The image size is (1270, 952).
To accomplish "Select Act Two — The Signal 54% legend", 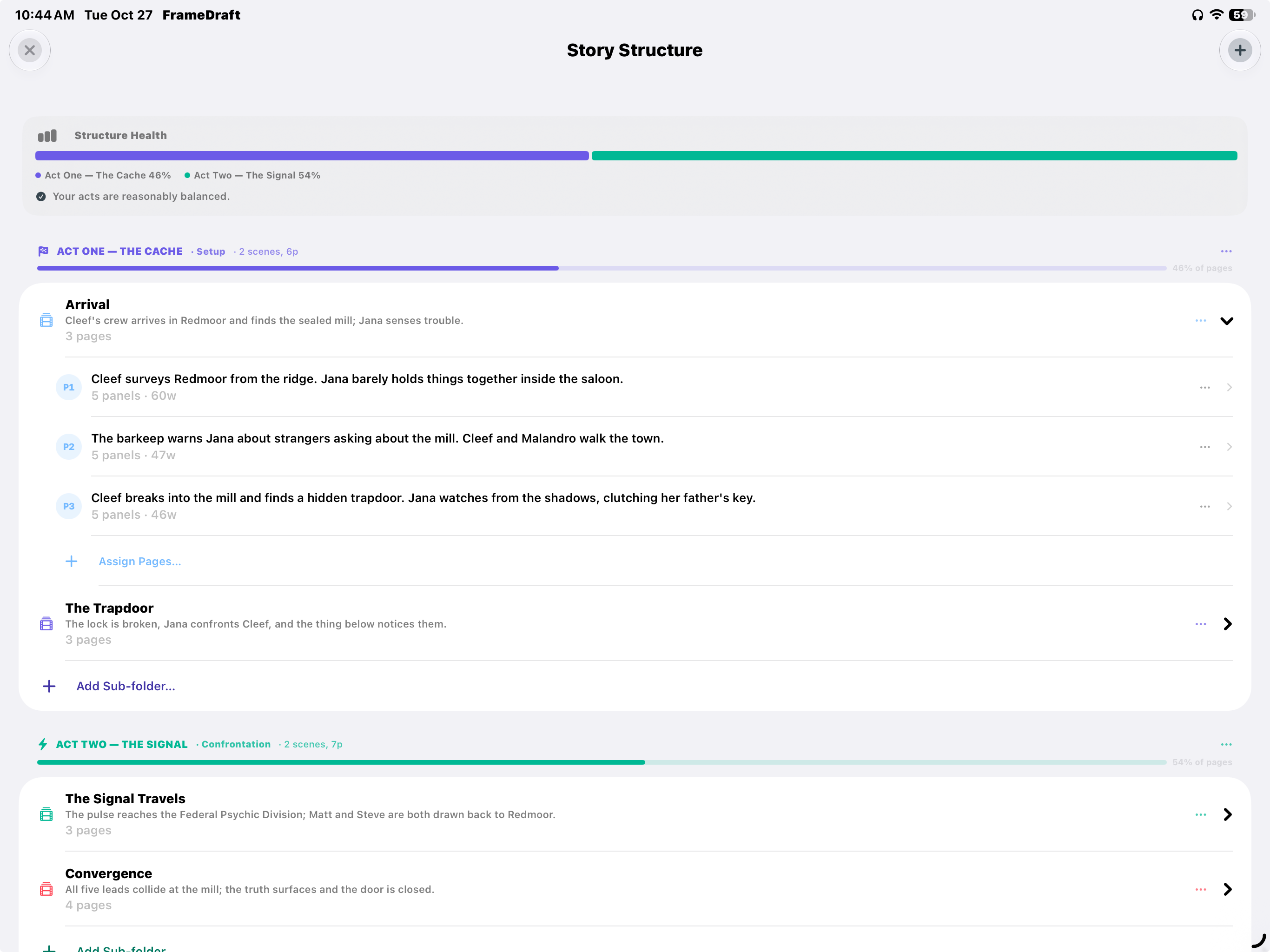I will tap(252, 175).
